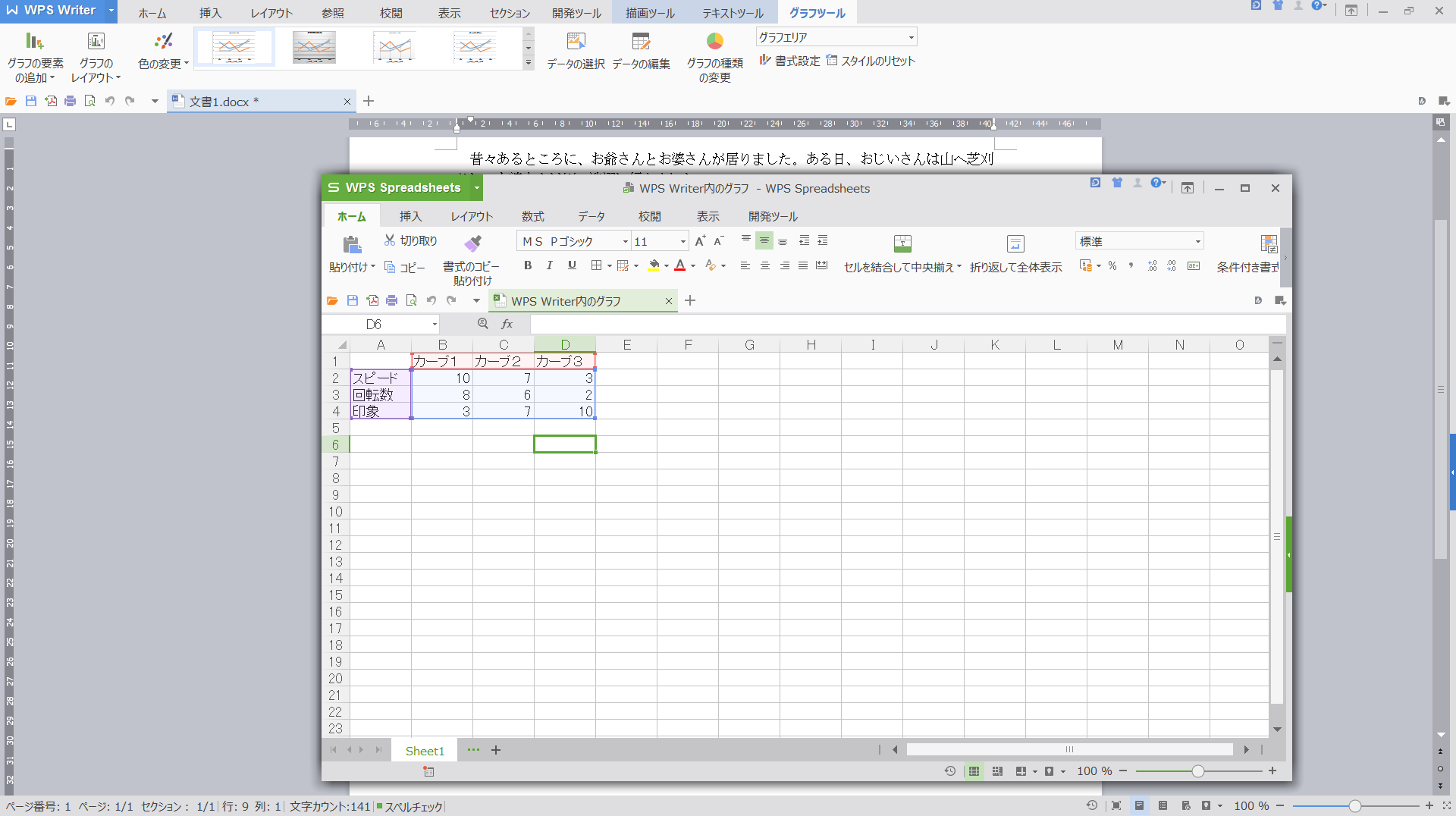The height and width of the screenshot is (816, 1456).
Task: Open the データ tab in Spreadsheets
Action: (x=591, y=216)
